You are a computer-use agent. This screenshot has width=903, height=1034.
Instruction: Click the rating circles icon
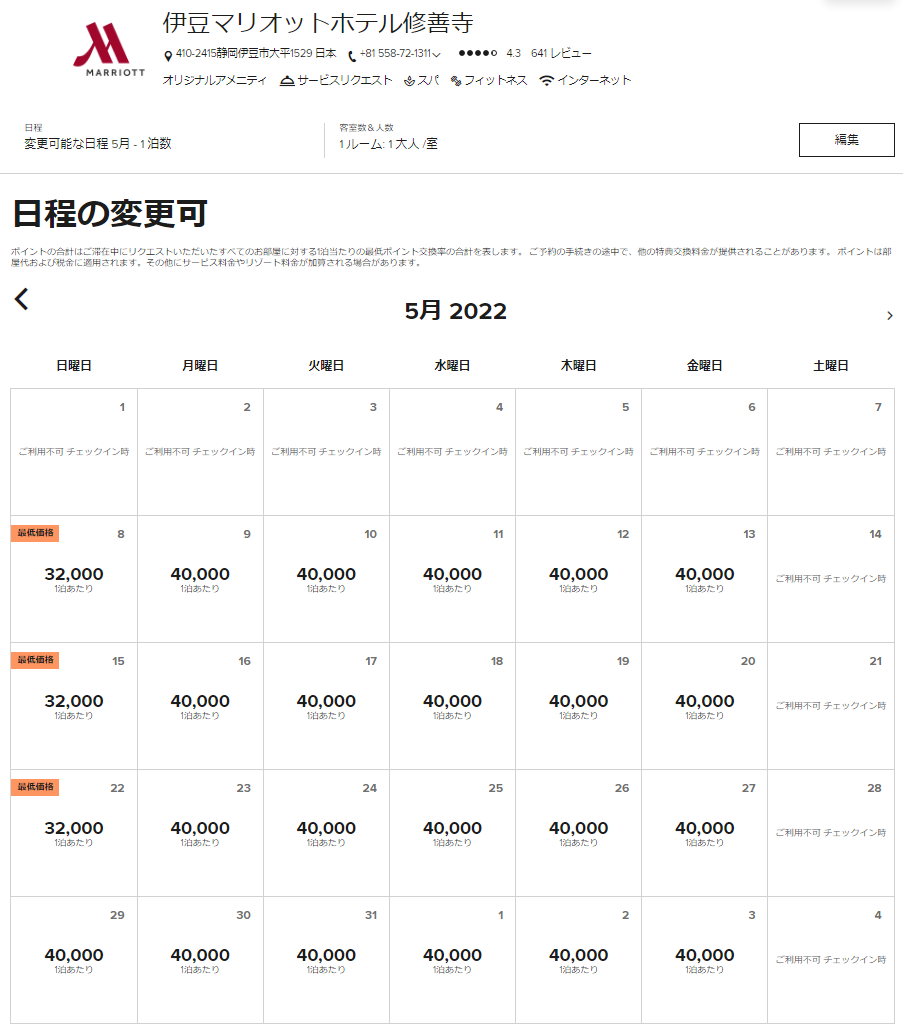click(478, 53)
